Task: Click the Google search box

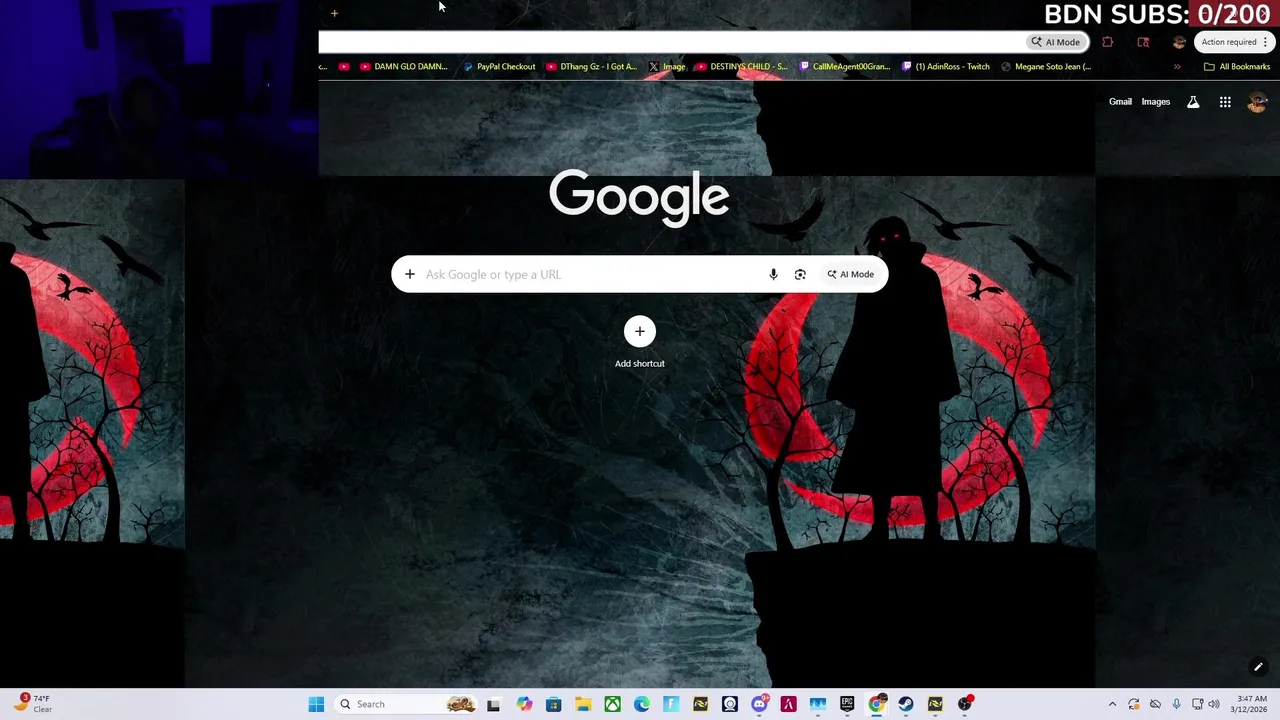Action: click(640, 274)
